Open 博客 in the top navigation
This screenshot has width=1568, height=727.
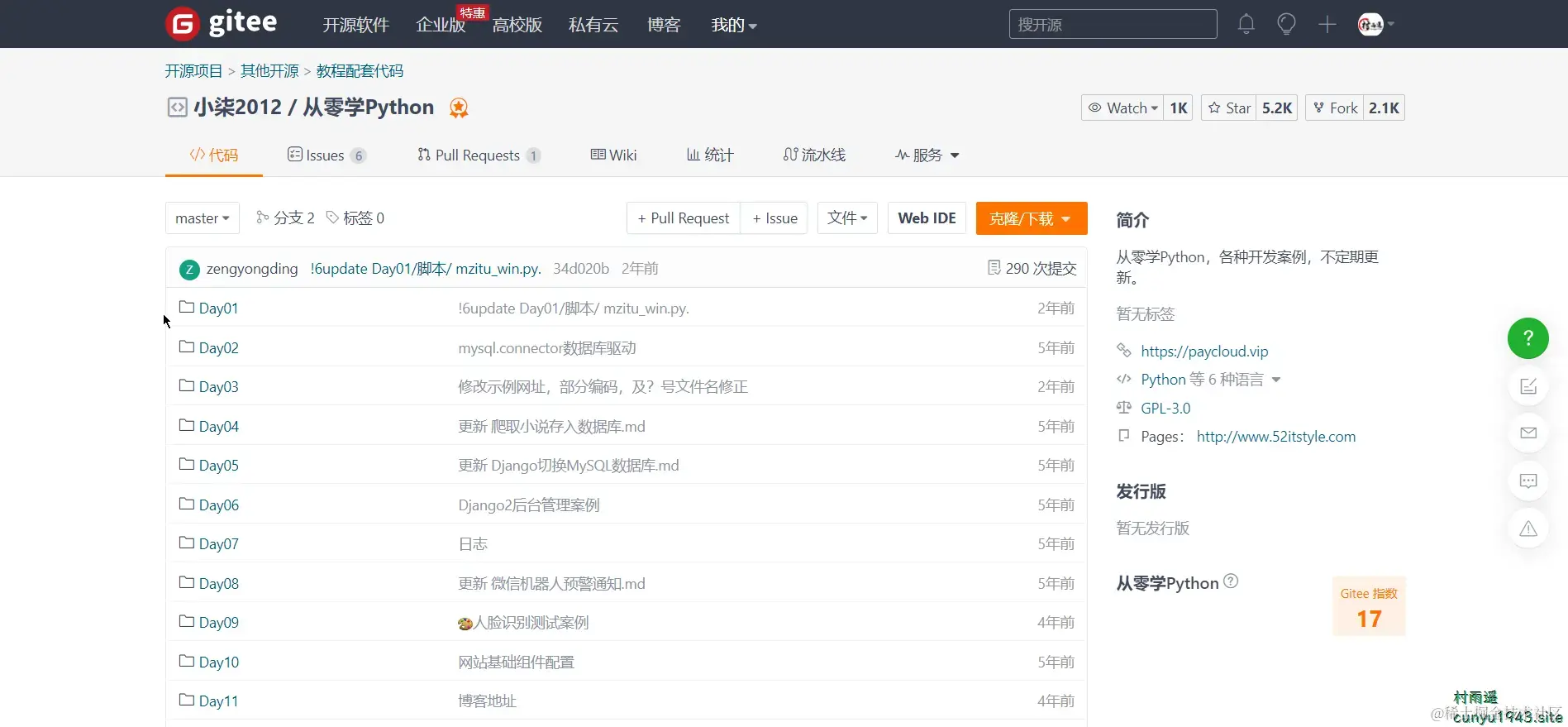click(x=664, y=25)
